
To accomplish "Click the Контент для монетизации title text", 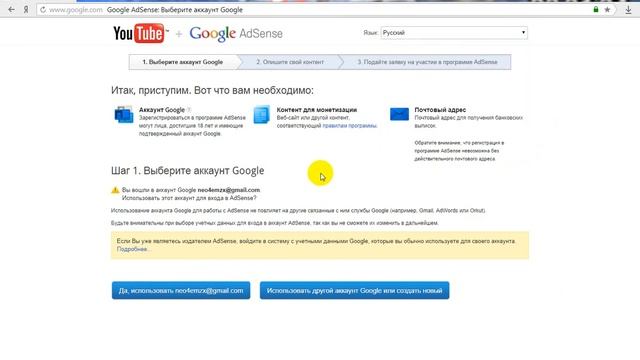I will coord(317,110).
